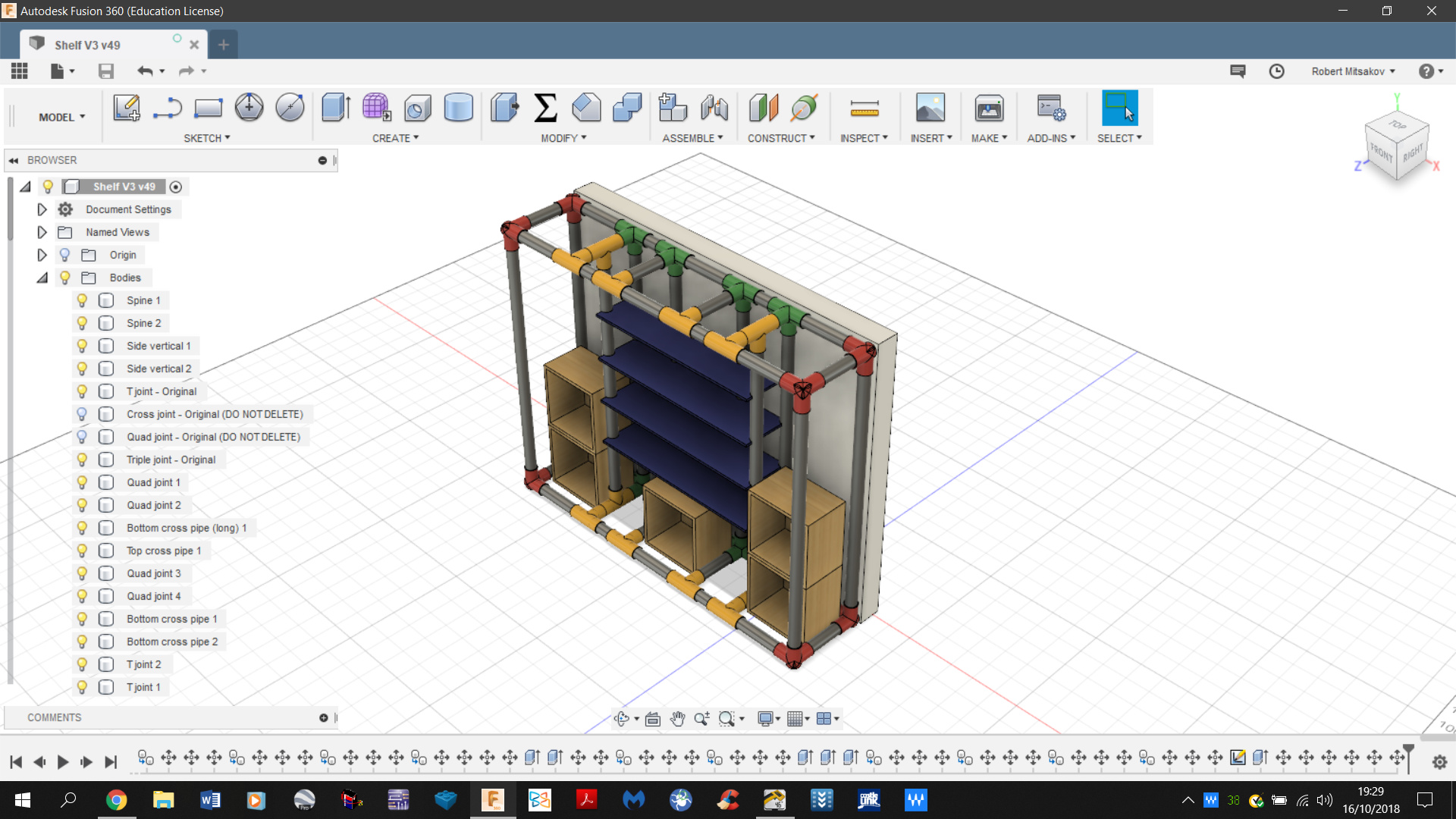Open Word from the taskbar
The image size is (1456, 819).
tap(210, 800)
